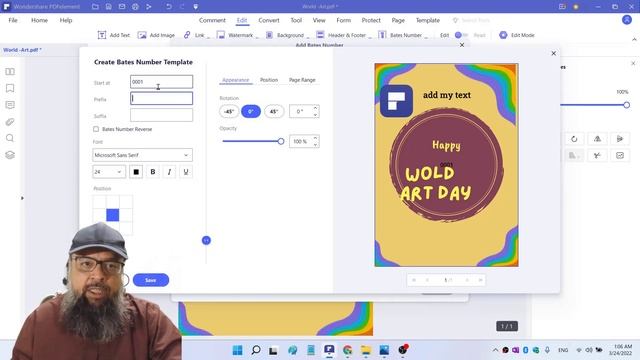
Task: Click the Header & Footer icon
Action: point(320,35)
